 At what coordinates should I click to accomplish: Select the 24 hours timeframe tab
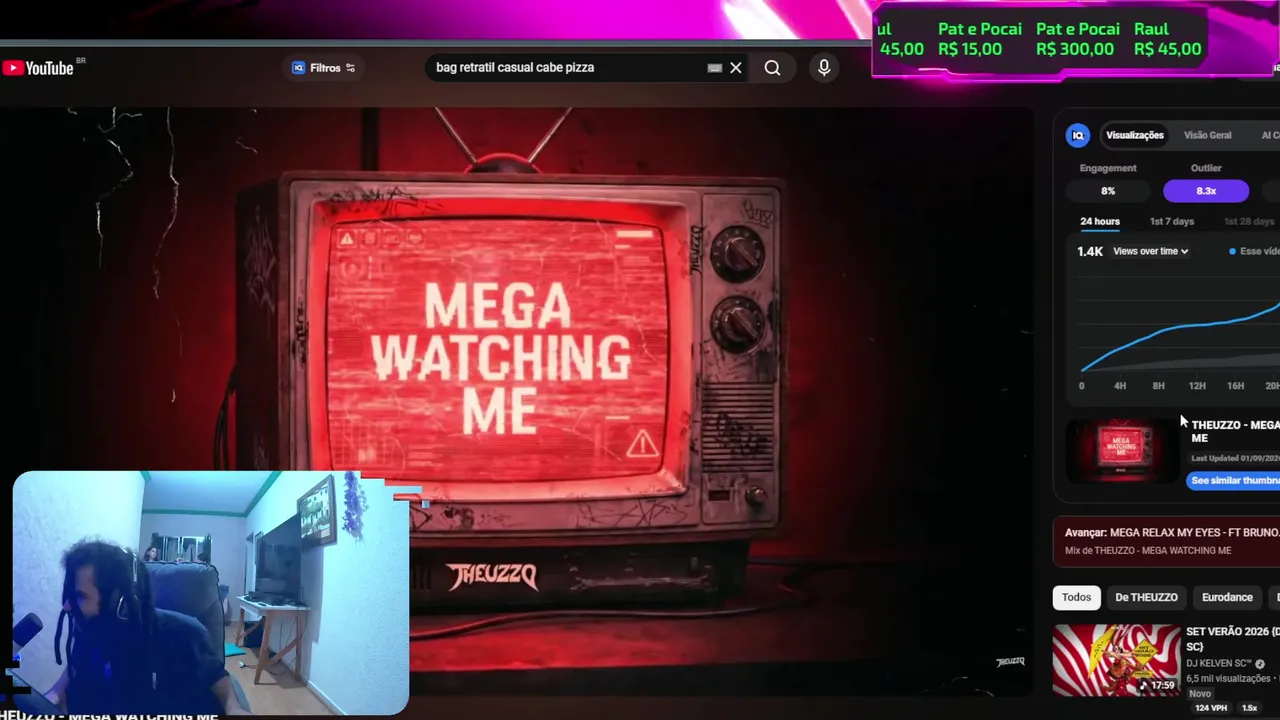[x=1099, y=222]
